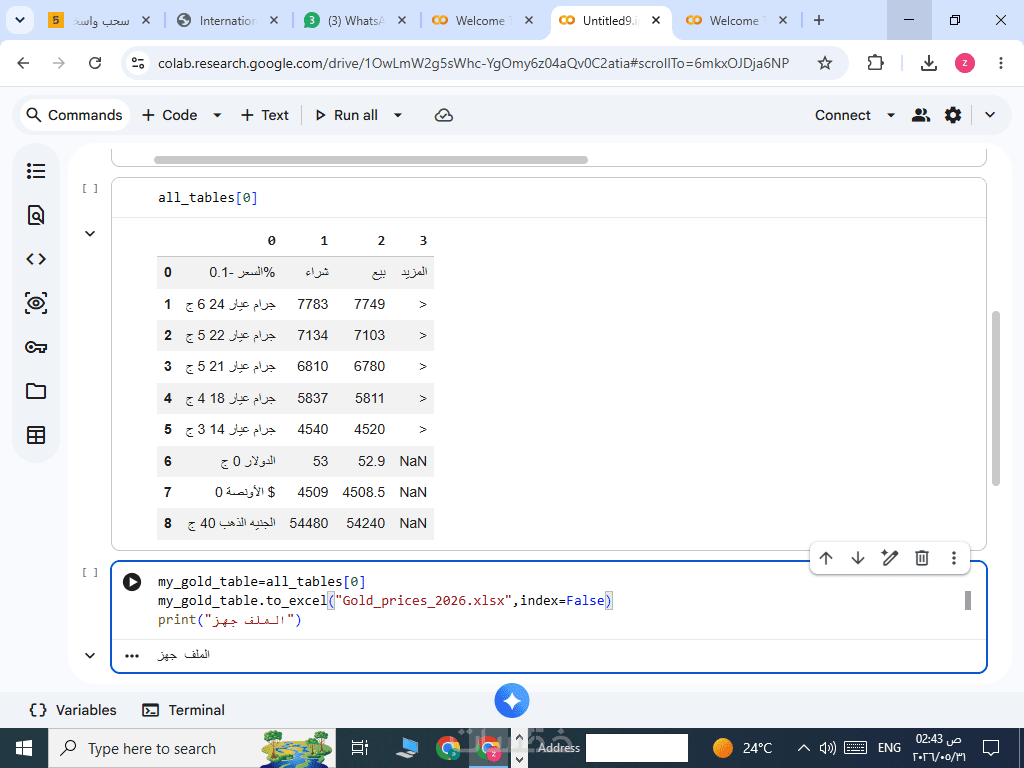
Task: Open the Chrome profile avatar
Action: (x=965, y=63)
